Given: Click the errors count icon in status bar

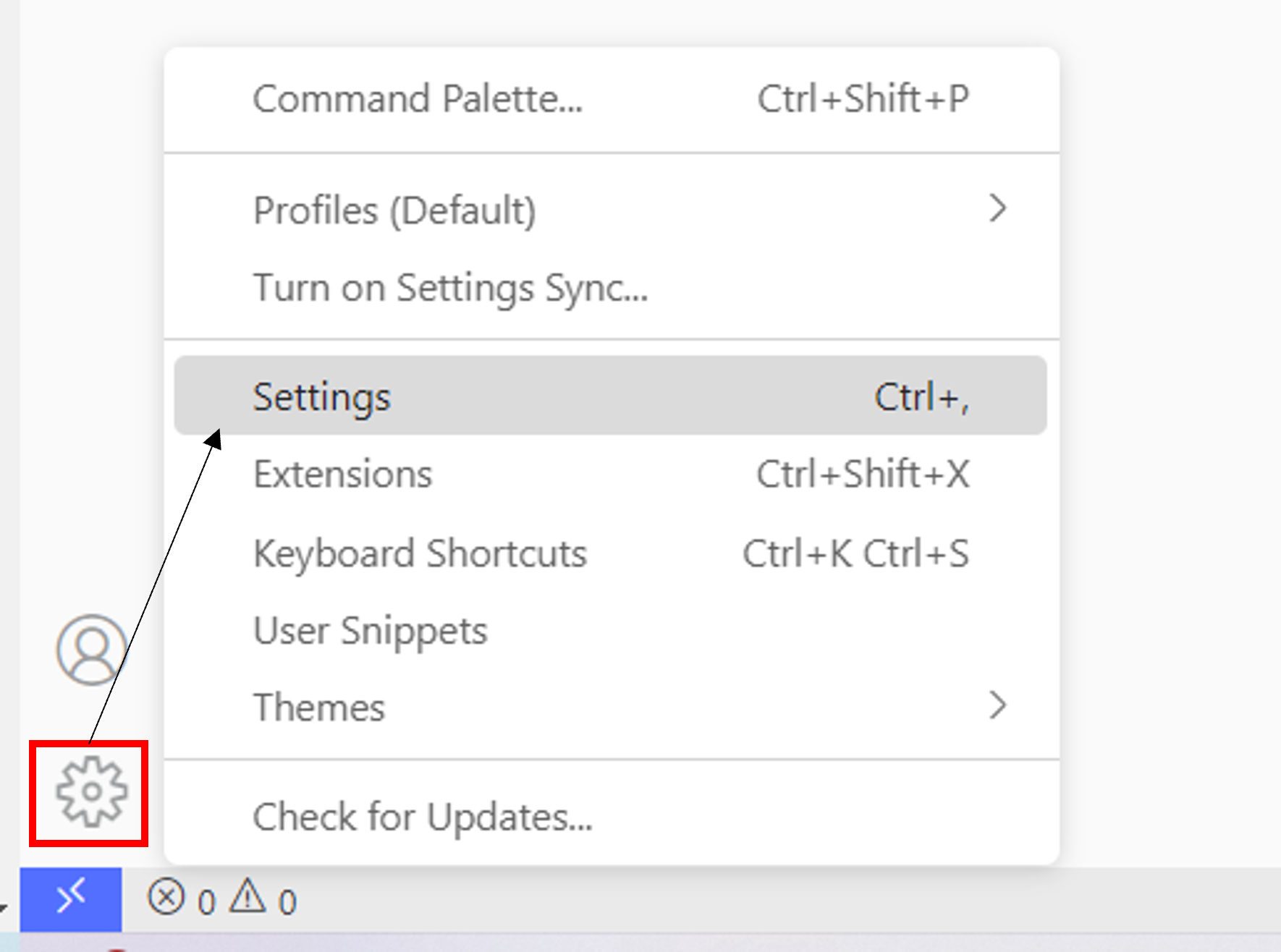Looking at the screenshot, I should (x=166, y=898).
